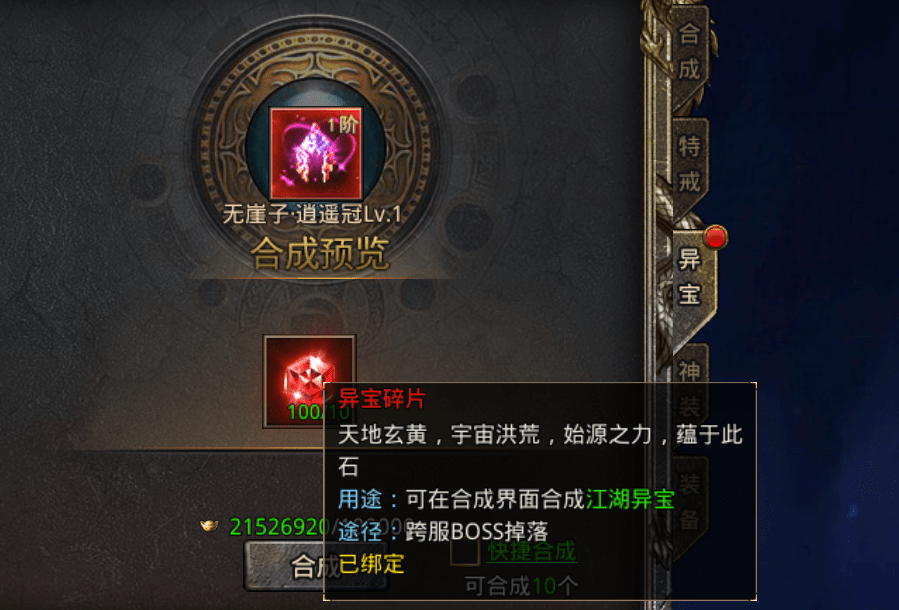The width and height of the screenshot is (899, 610).
Task: Click the green 21526920 gold amount
Action: (x=279, y=527)
